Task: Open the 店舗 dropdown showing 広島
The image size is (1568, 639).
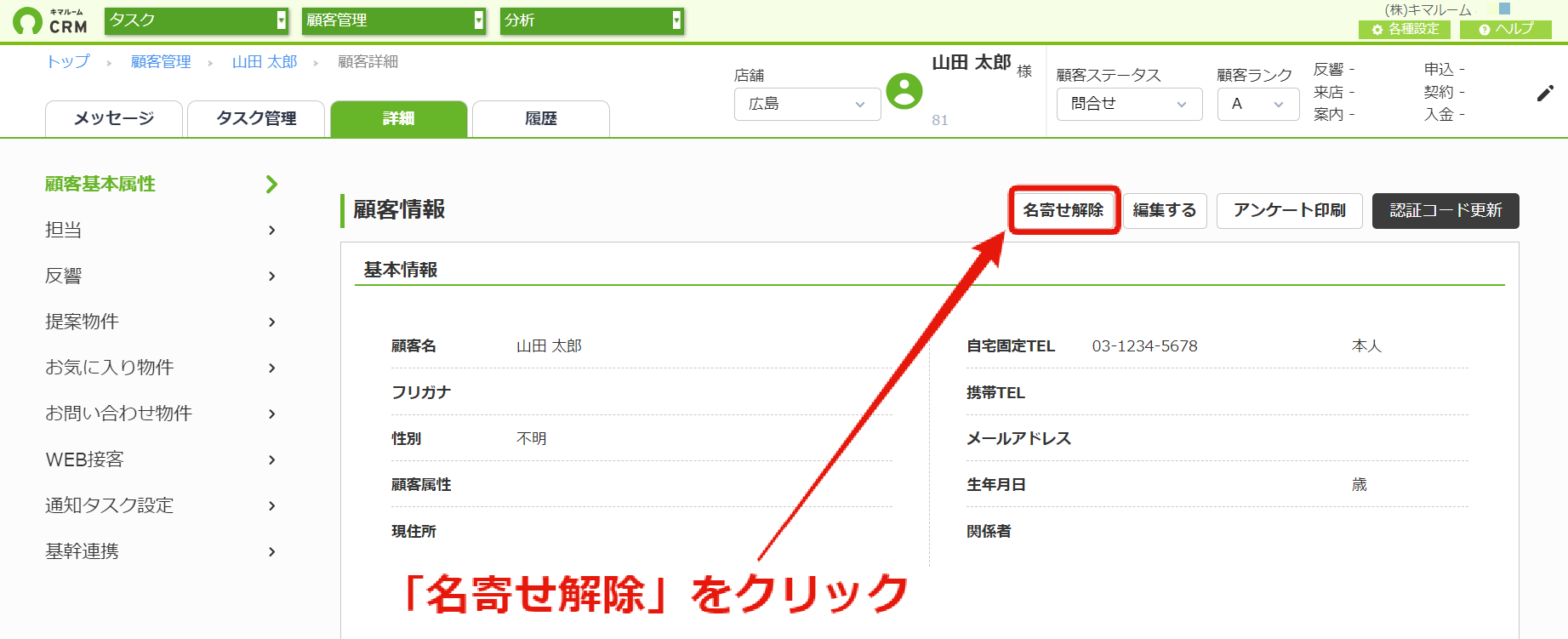Action: pos(807,104)
